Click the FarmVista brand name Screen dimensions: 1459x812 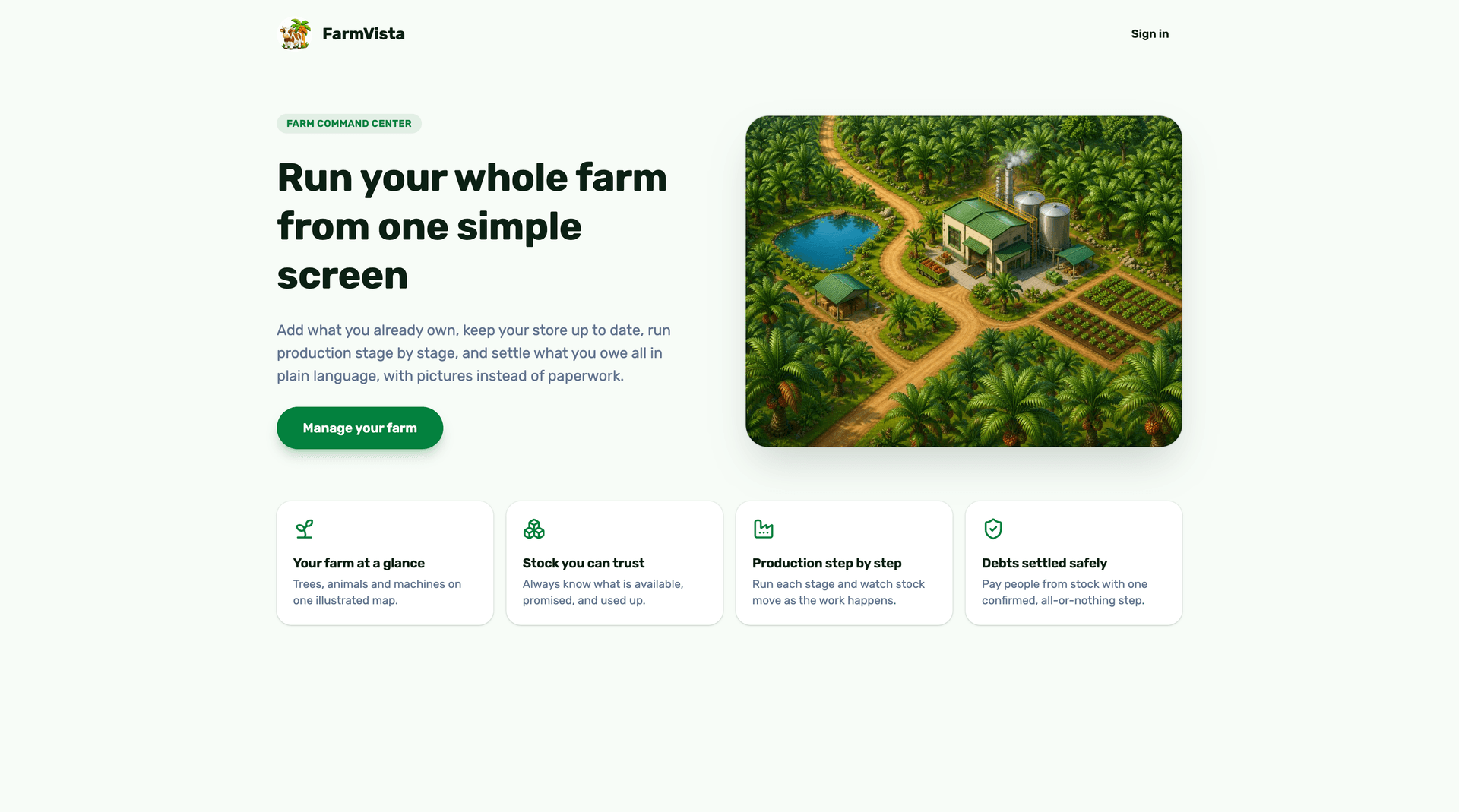point(363,34)
